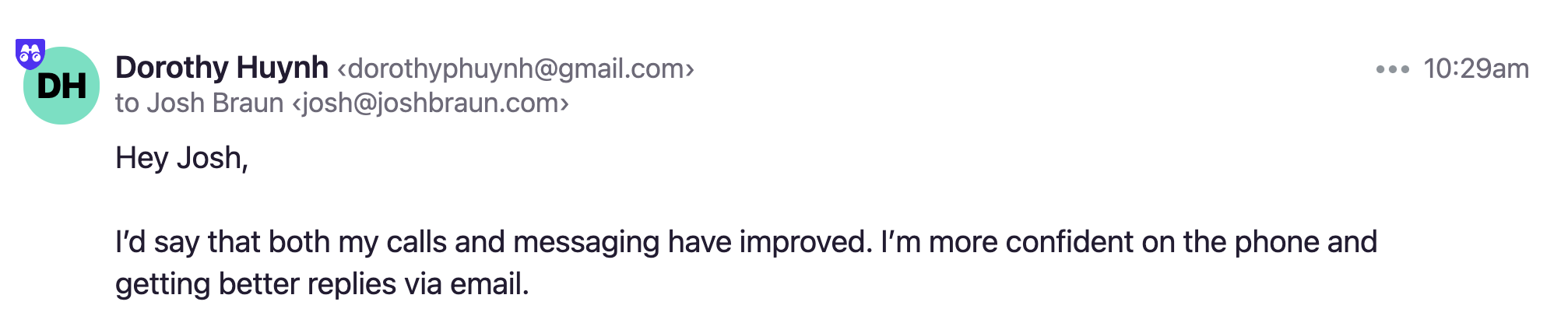Open the DH sender avatar
Image resolution: width=1568 pixels, height=330 pixels.
tap(62, 86)
